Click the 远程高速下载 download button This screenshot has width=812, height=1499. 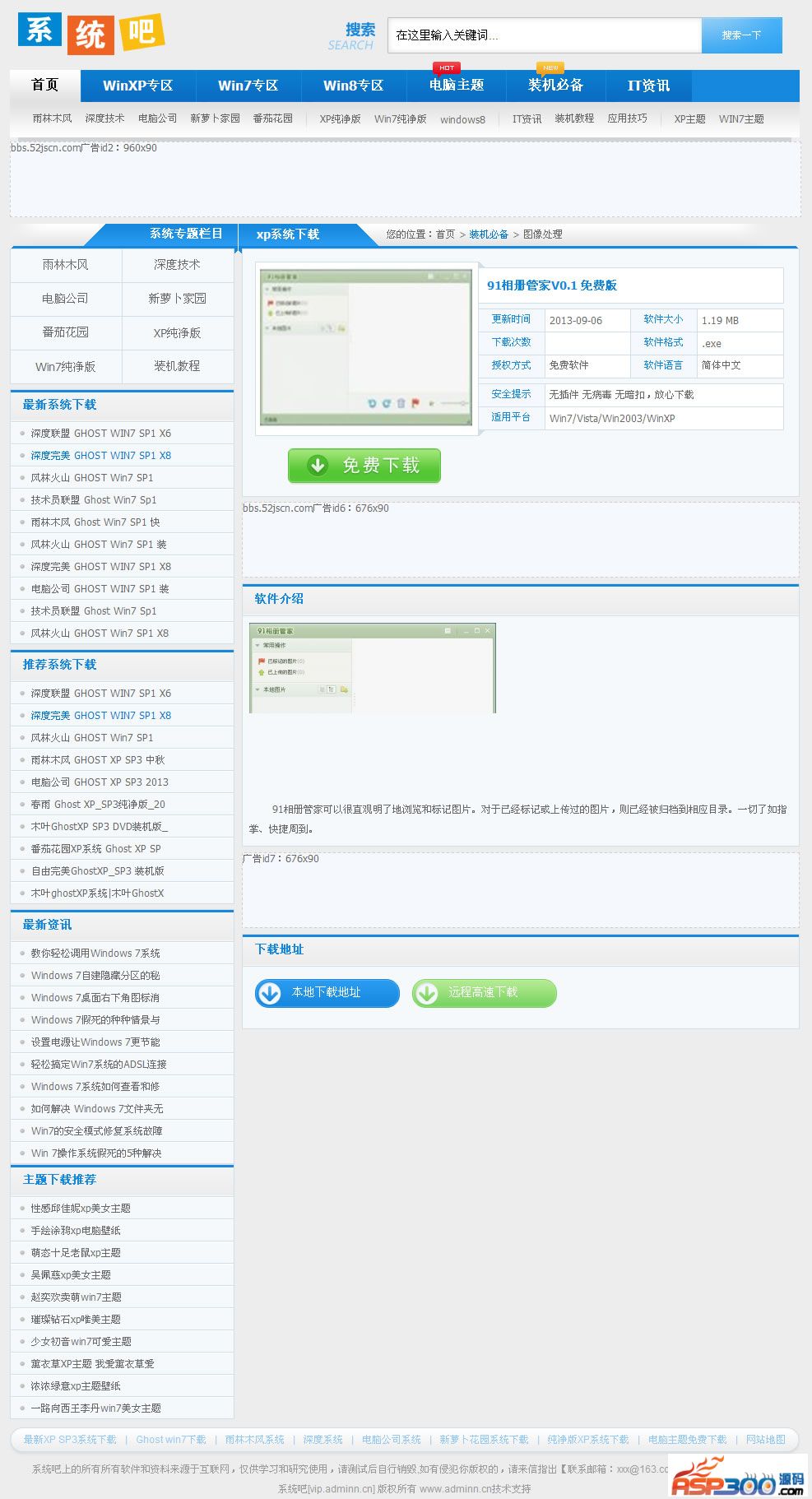(484, 993)
